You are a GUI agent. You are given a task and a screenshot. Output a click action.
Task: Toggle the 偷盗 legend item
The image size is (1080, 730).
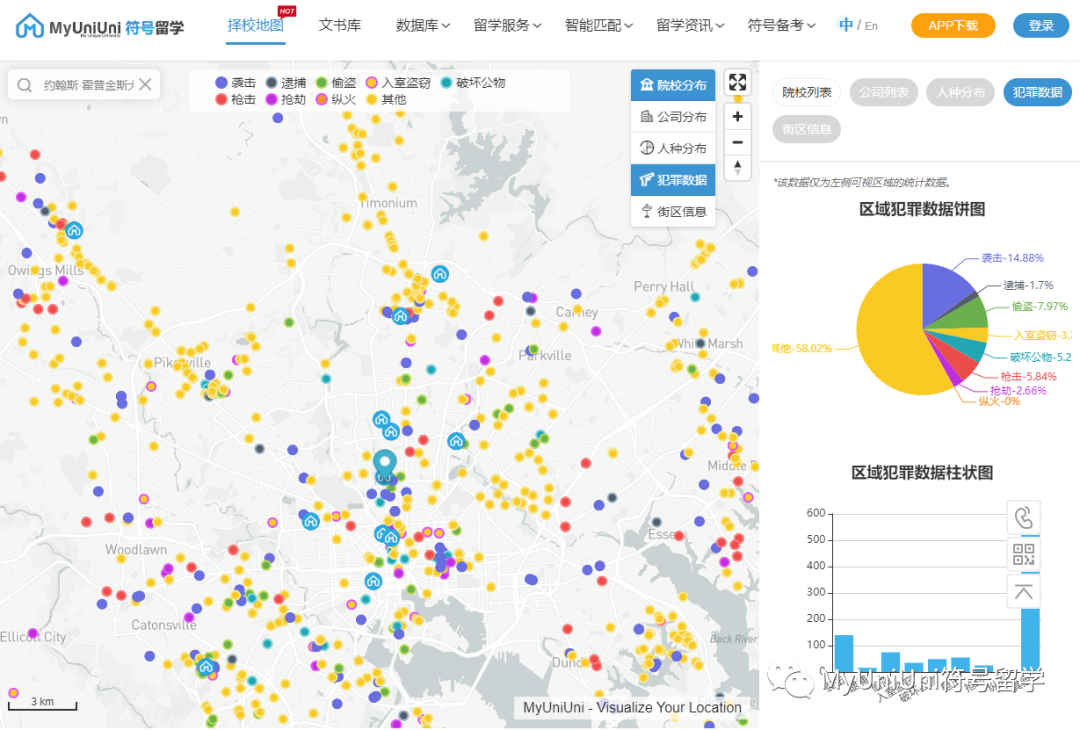tap(336, 83)
